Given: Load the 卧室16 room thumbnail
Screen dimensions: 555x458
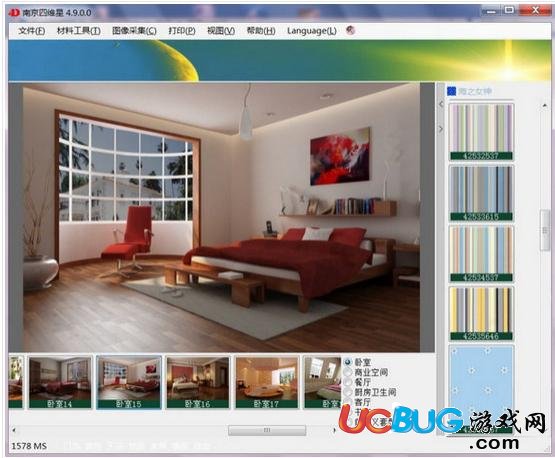Looking at the screenshot, I should pos(198,382).
